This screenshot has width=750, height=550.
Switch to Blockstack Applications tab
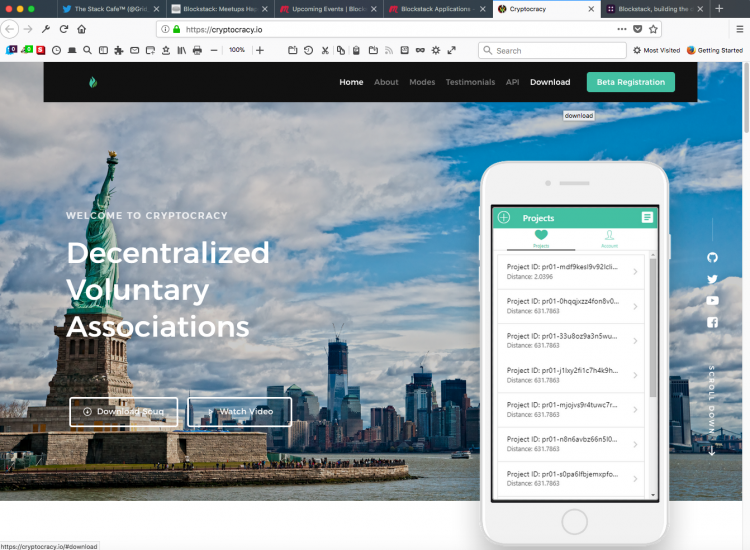click(x=438, y=9)
